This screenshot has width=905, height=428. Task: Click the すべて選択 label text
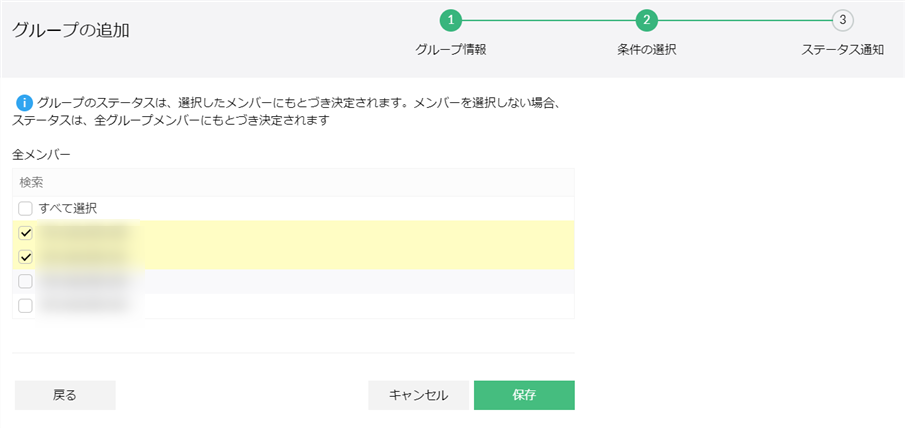[x=67, y=208]
